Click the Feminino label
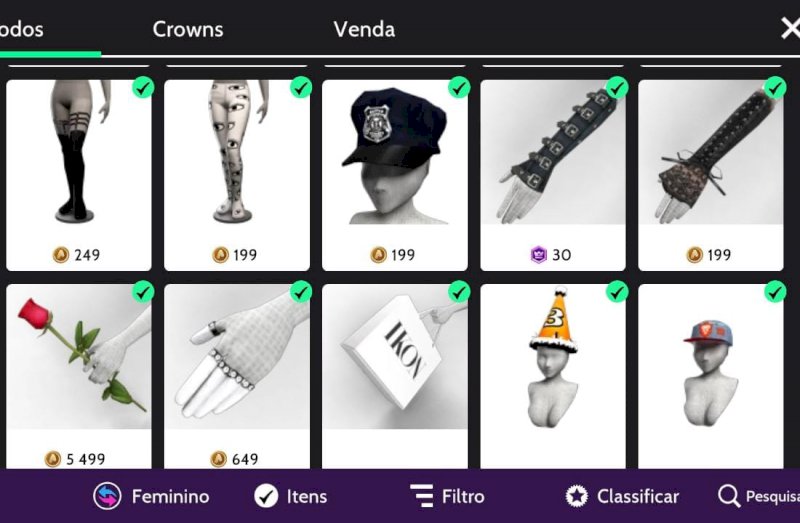The image size is (800, 523). click(170, 496)
